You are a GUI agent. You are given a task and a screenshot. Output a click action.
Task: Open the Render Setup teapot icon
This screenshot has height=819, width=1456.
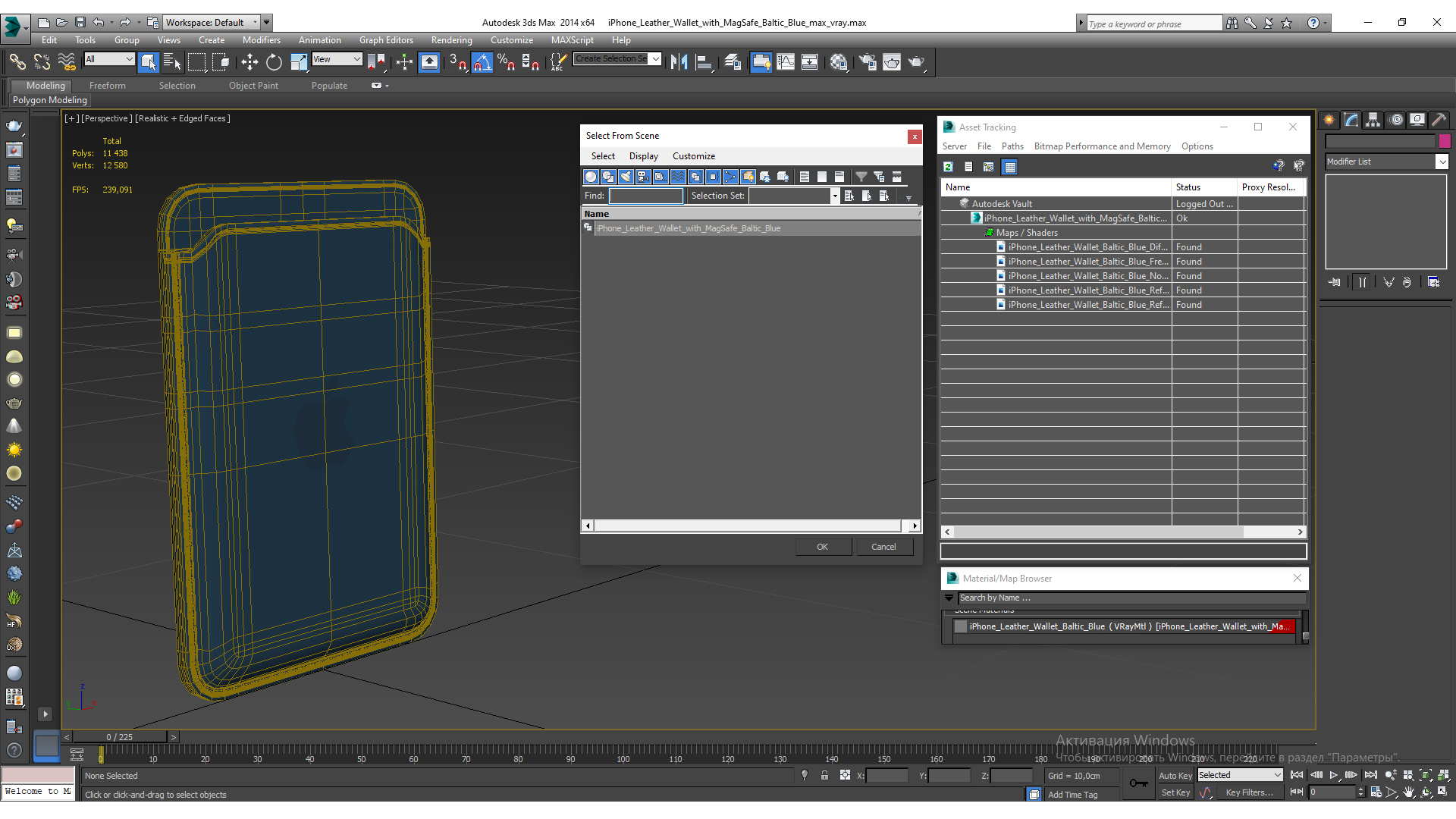pyautogui.click(x=868, y=61)
